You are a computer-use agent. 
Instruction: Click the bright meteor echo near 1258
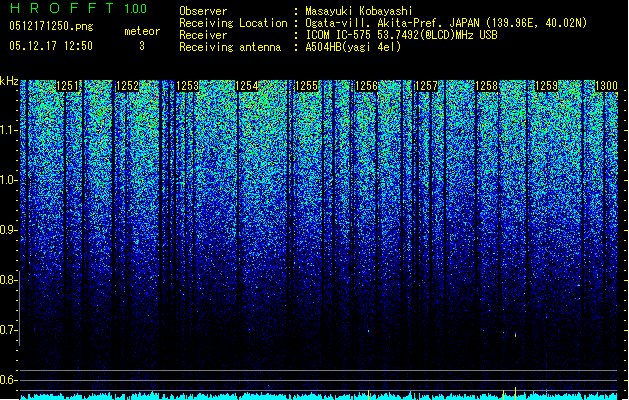(515, 335)
